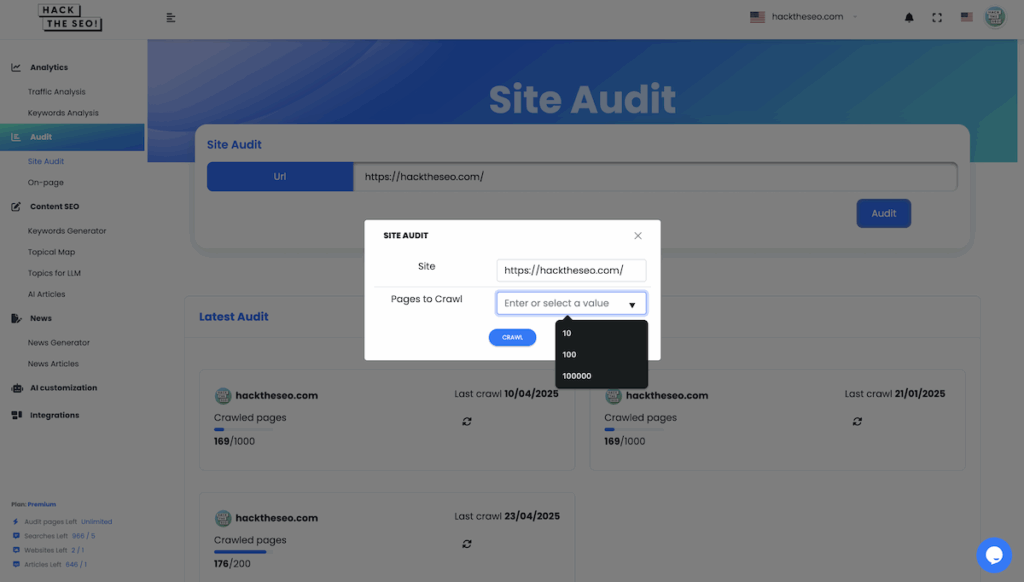Screen dimensions: 1024x582
Task: Click the Audit button
Action: (x=884, y=214)
